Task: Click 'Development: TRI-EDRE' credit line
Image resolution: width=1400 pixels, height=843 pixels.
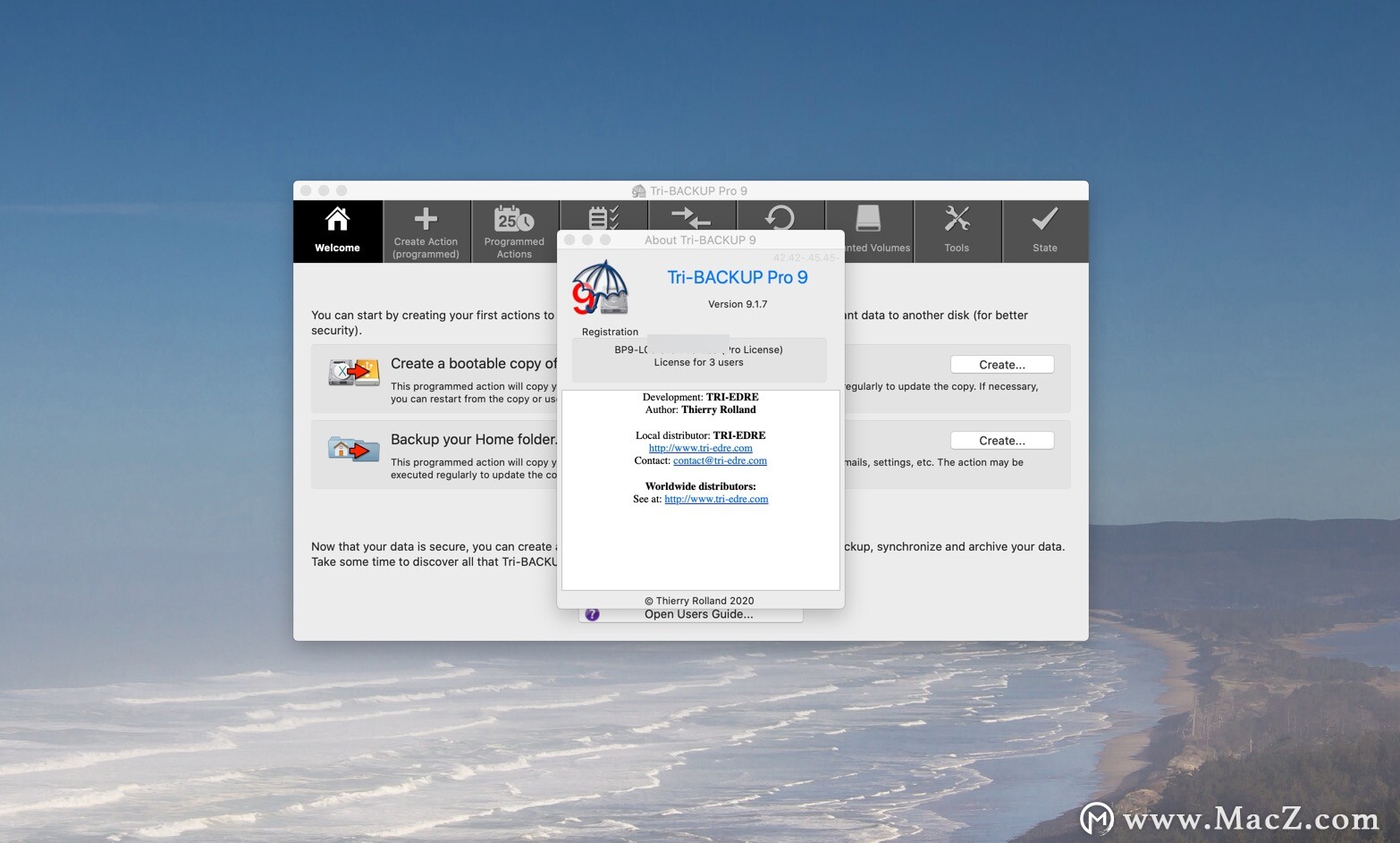Action: click(701, 397)
